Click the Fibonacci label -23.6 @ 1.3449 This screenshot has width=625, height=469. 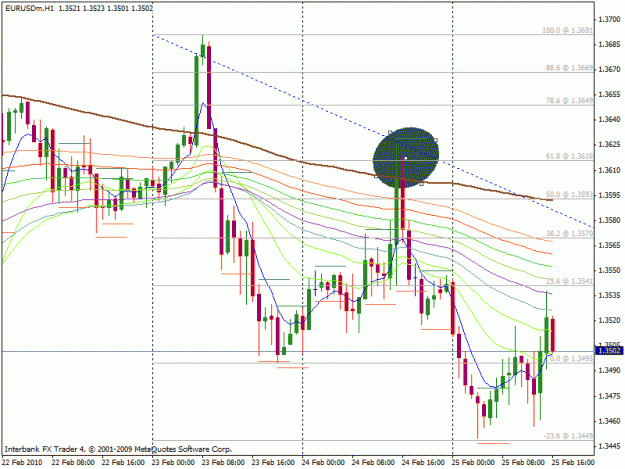(x=568, y=436)
